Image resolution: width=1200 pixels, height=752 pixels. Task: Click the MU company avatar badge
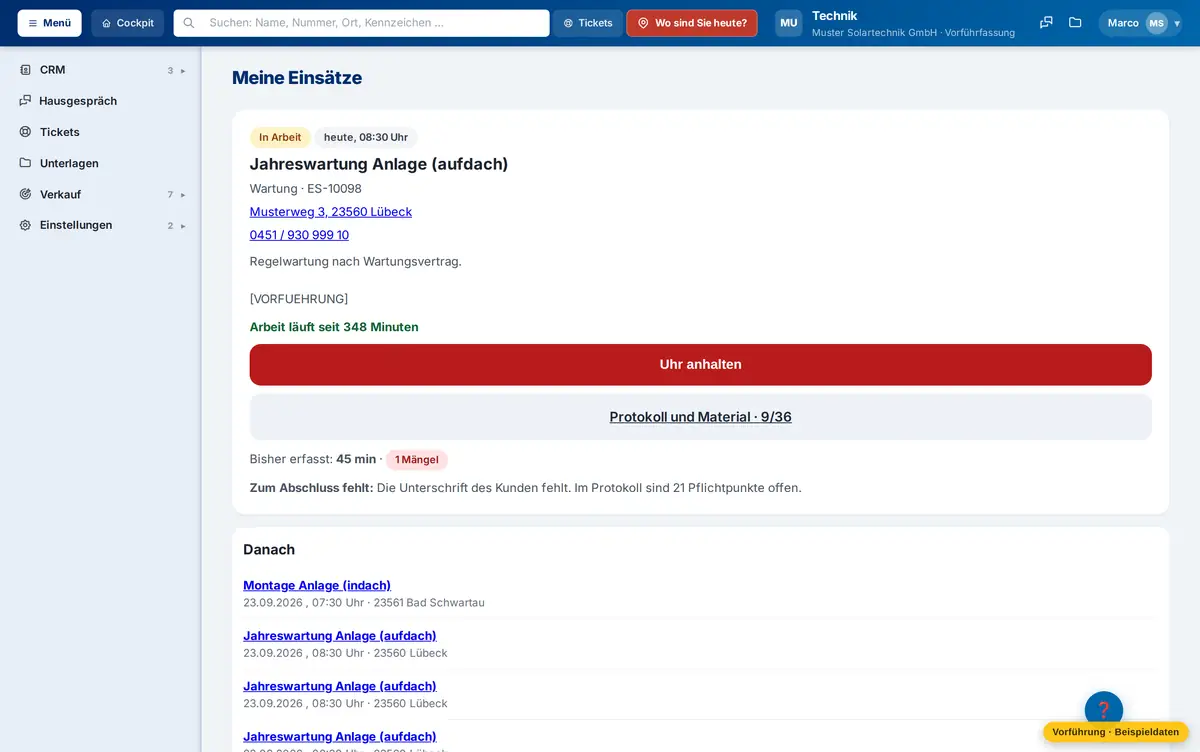tap(789, 23)
